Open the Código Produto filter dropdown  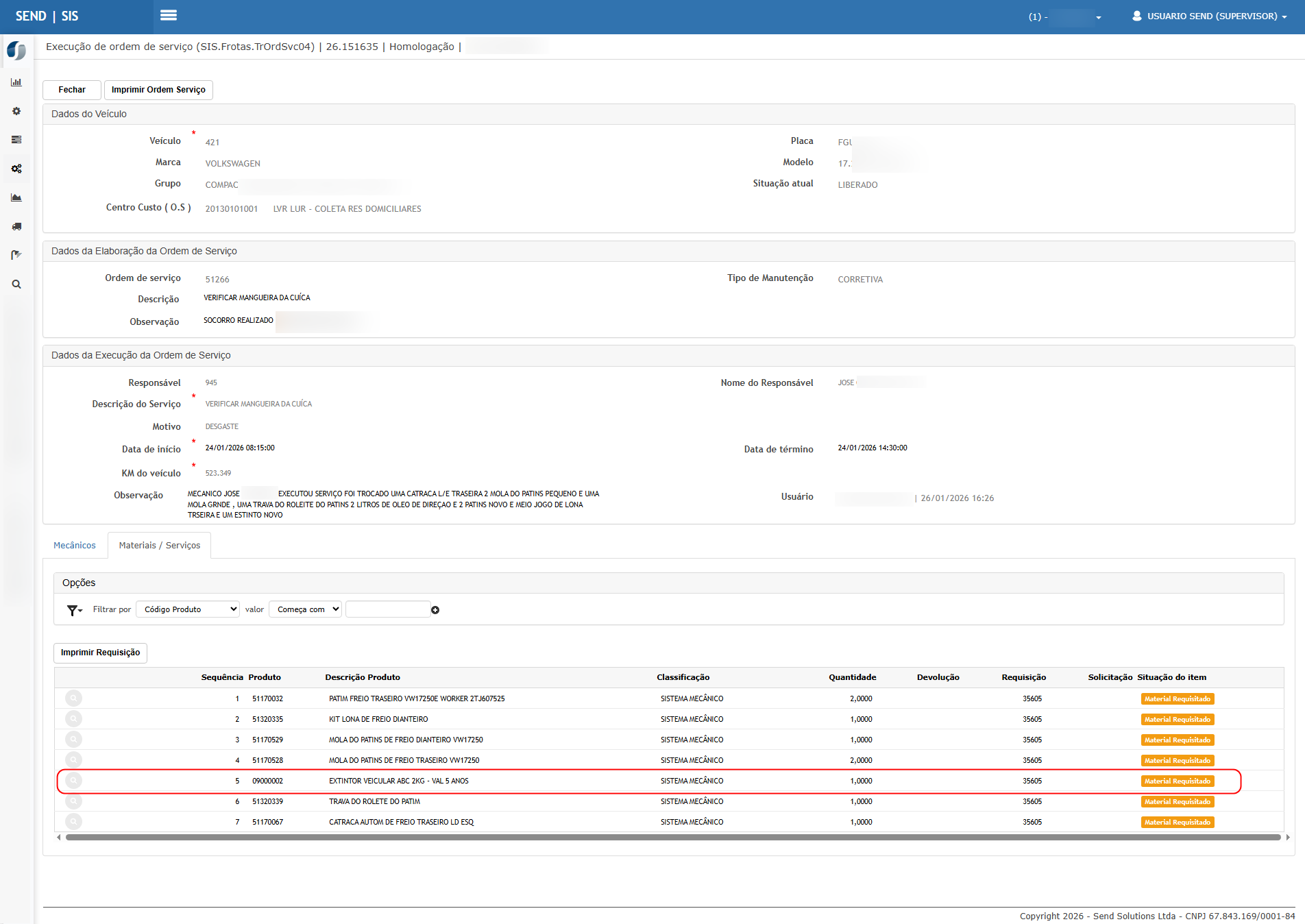click(188, 609)
